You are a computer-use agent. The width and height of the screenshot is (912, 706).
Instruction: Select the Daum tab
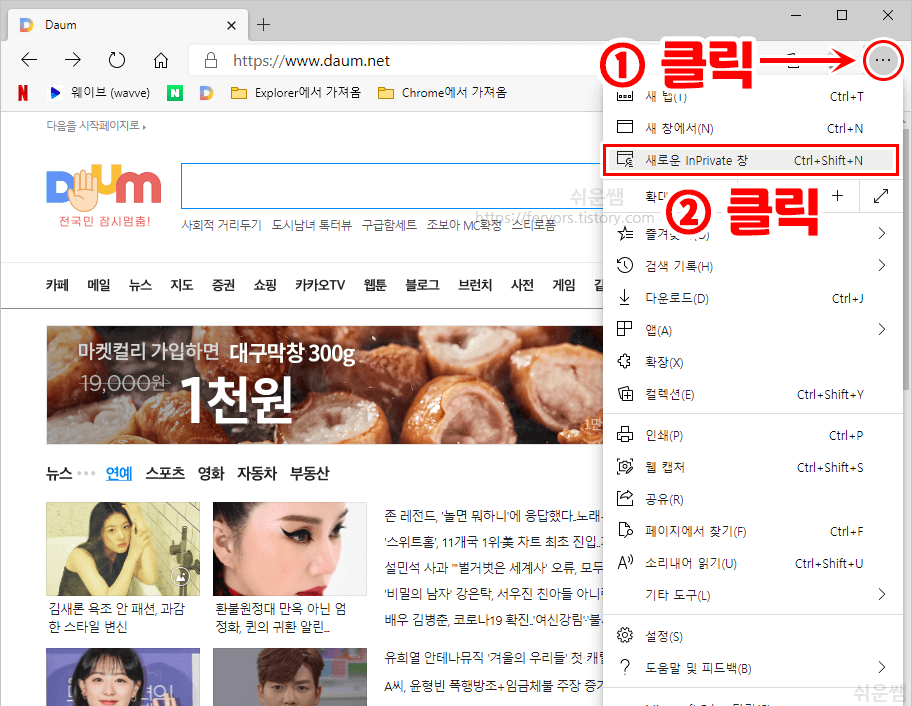(x=127, y=25)
